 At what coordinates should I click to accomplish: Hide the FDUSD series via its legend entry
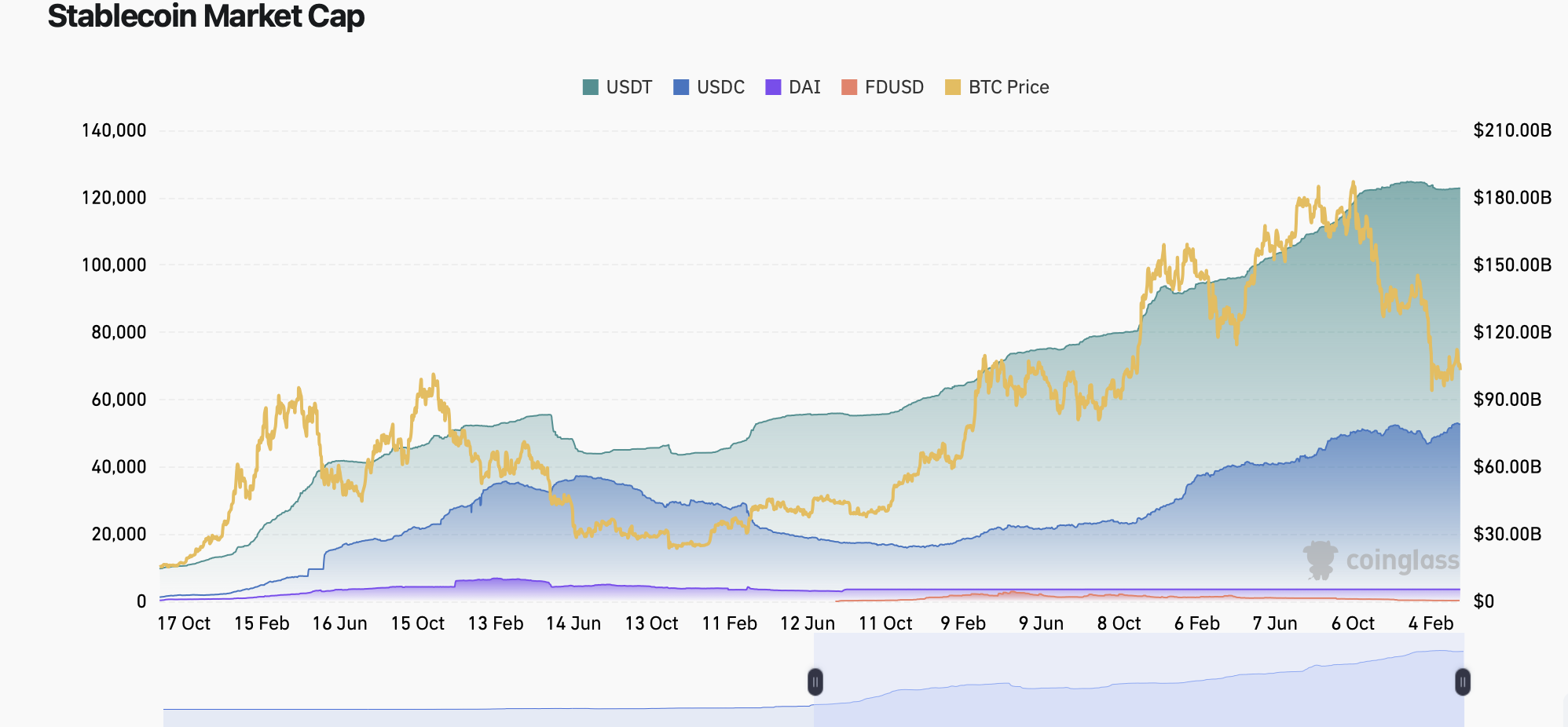coord(894,87)
